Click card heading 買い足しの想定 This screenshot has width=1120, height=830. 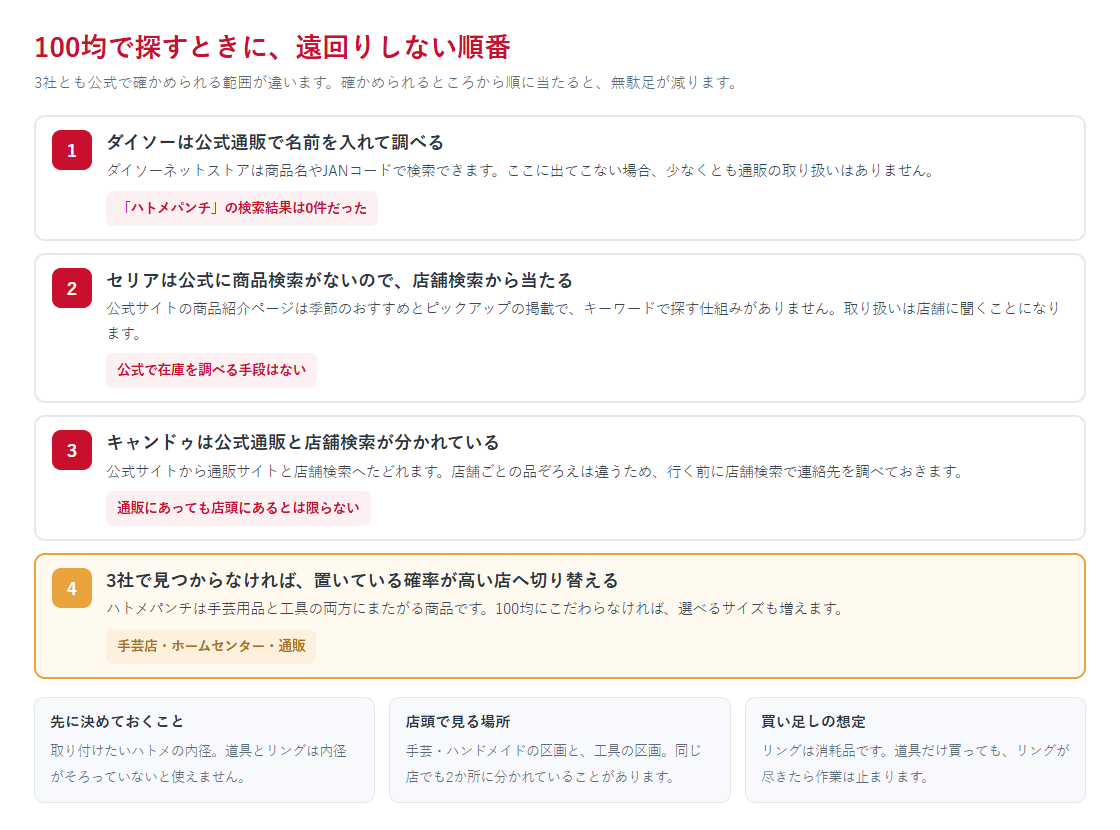813,721
